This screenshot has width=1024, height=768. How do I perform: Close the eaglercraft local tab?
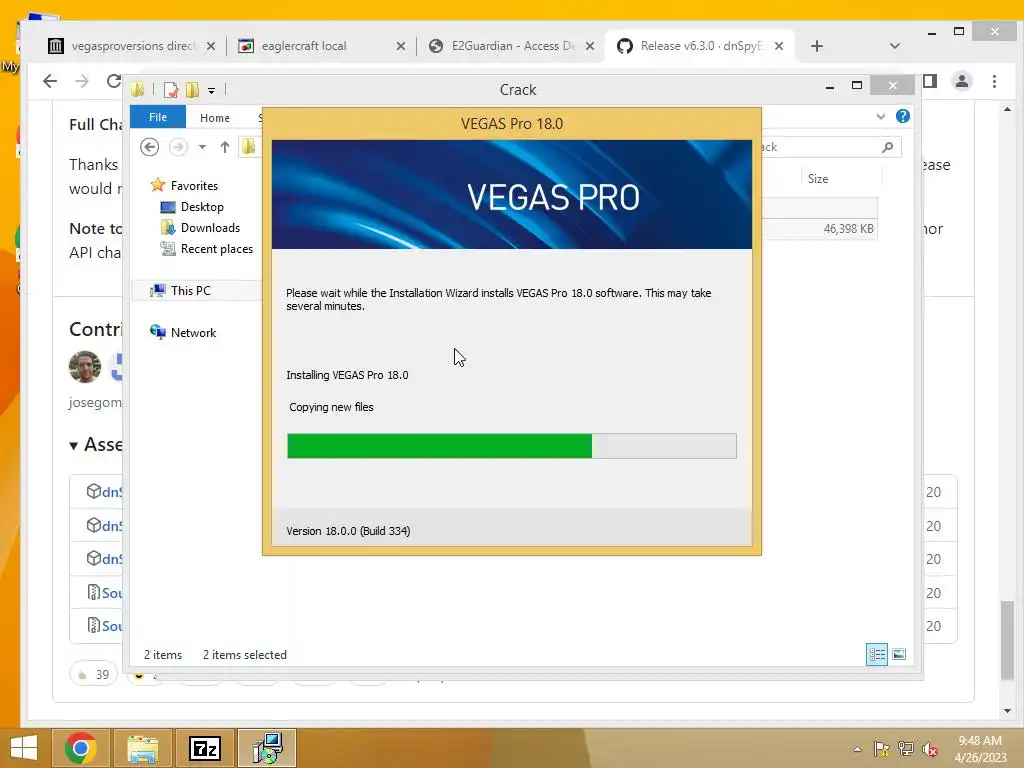[x=400, y=46]
